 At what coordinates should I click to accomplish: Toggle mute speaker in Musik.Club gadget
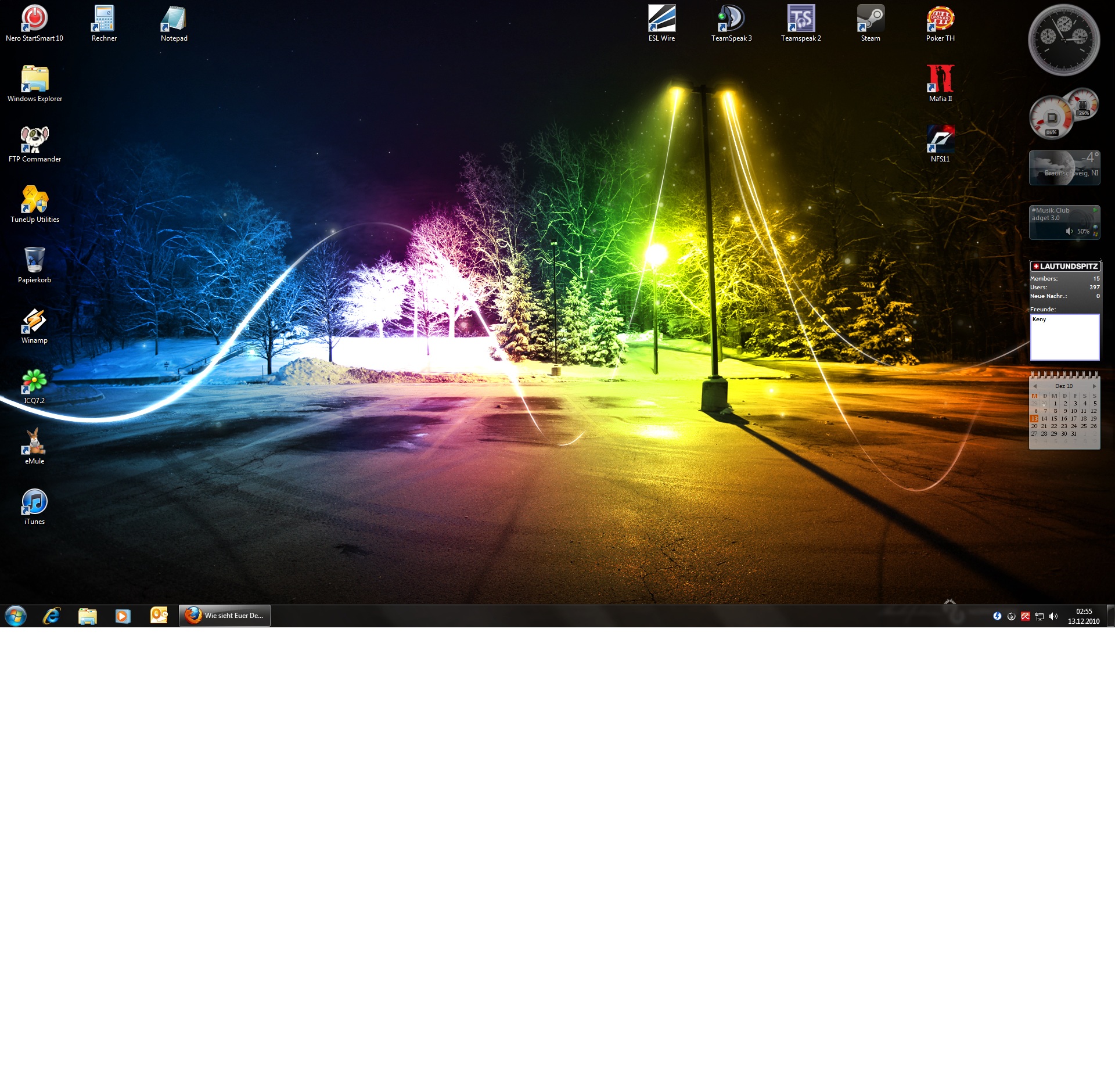tap(1069, 231)
